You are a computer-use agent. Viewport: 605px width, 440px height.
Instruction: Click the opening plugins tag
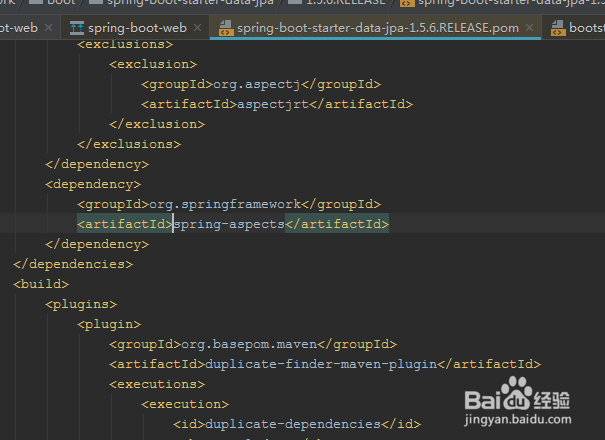(x=81, y=305)
